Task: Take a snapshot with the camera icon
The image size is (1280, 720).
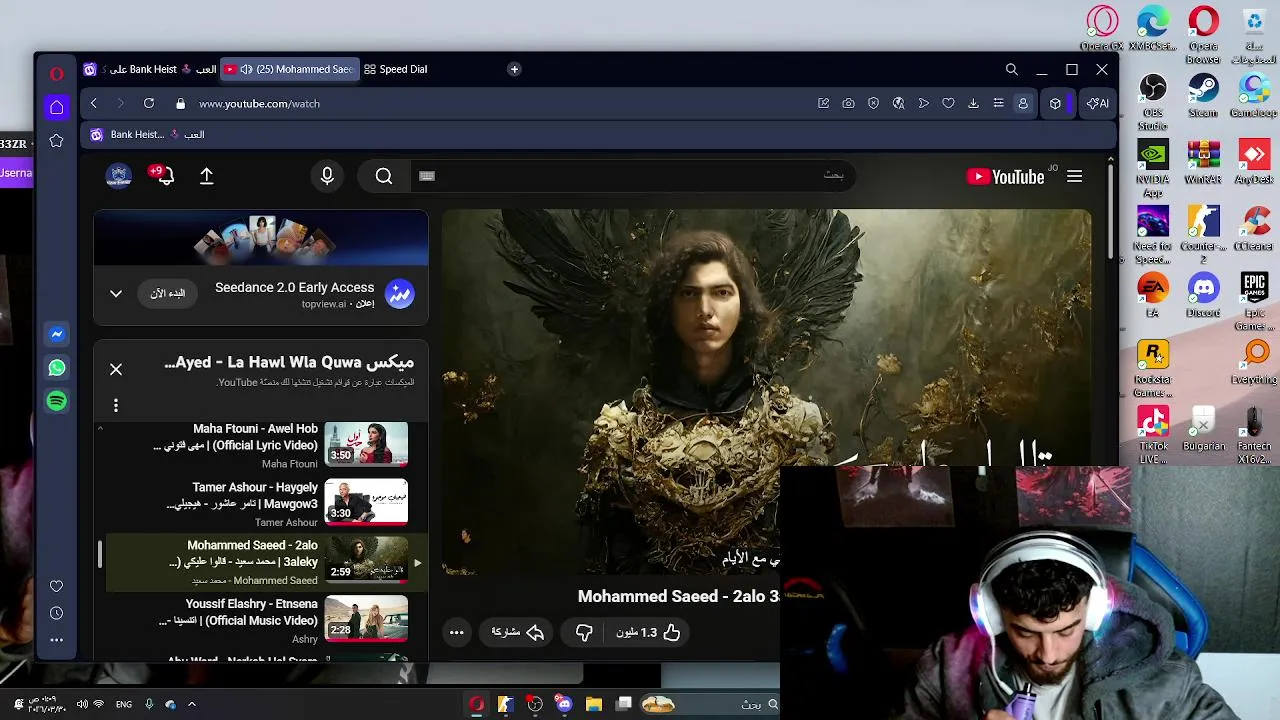Action: coord(849,103)
